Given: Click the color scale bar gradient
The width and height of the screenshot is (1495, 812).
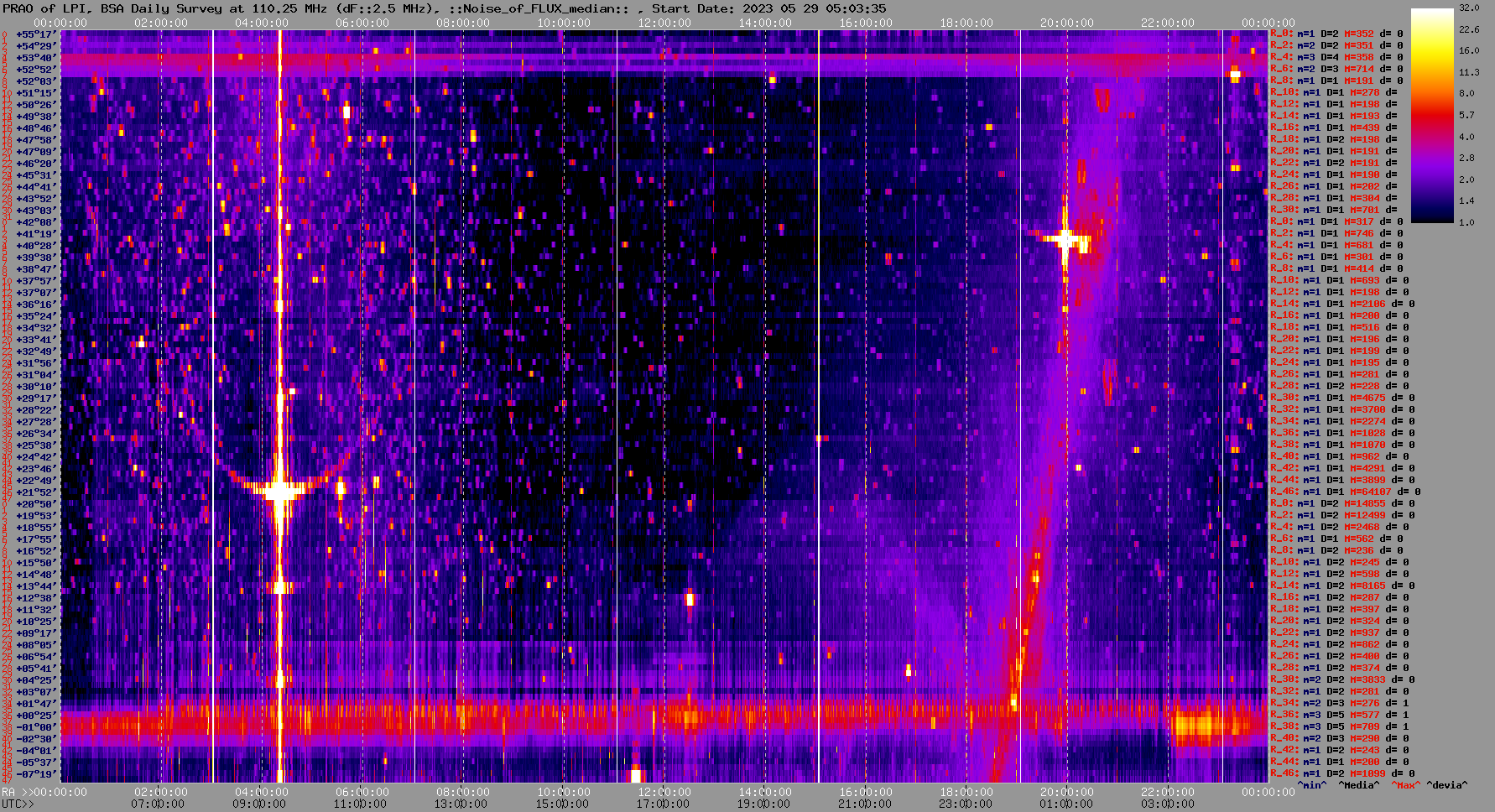Looking at the screenshot, I should [x=1432, y=115].
